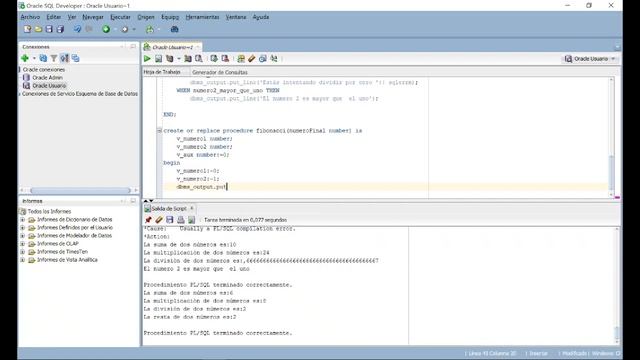Image resolution: width=640 pixels, height=360 pixels.
Task: Click the Explain Plan icon
Action: [169, 59]
